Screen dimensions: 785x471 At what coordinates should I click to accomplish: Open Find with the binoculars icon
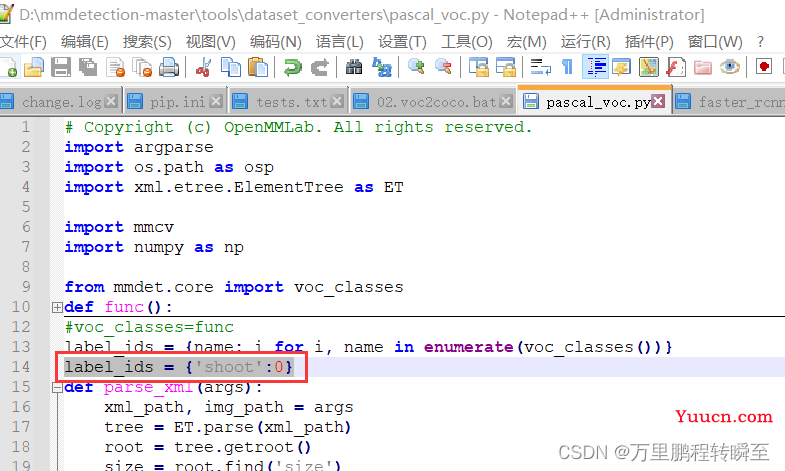(x=354, y=67)
